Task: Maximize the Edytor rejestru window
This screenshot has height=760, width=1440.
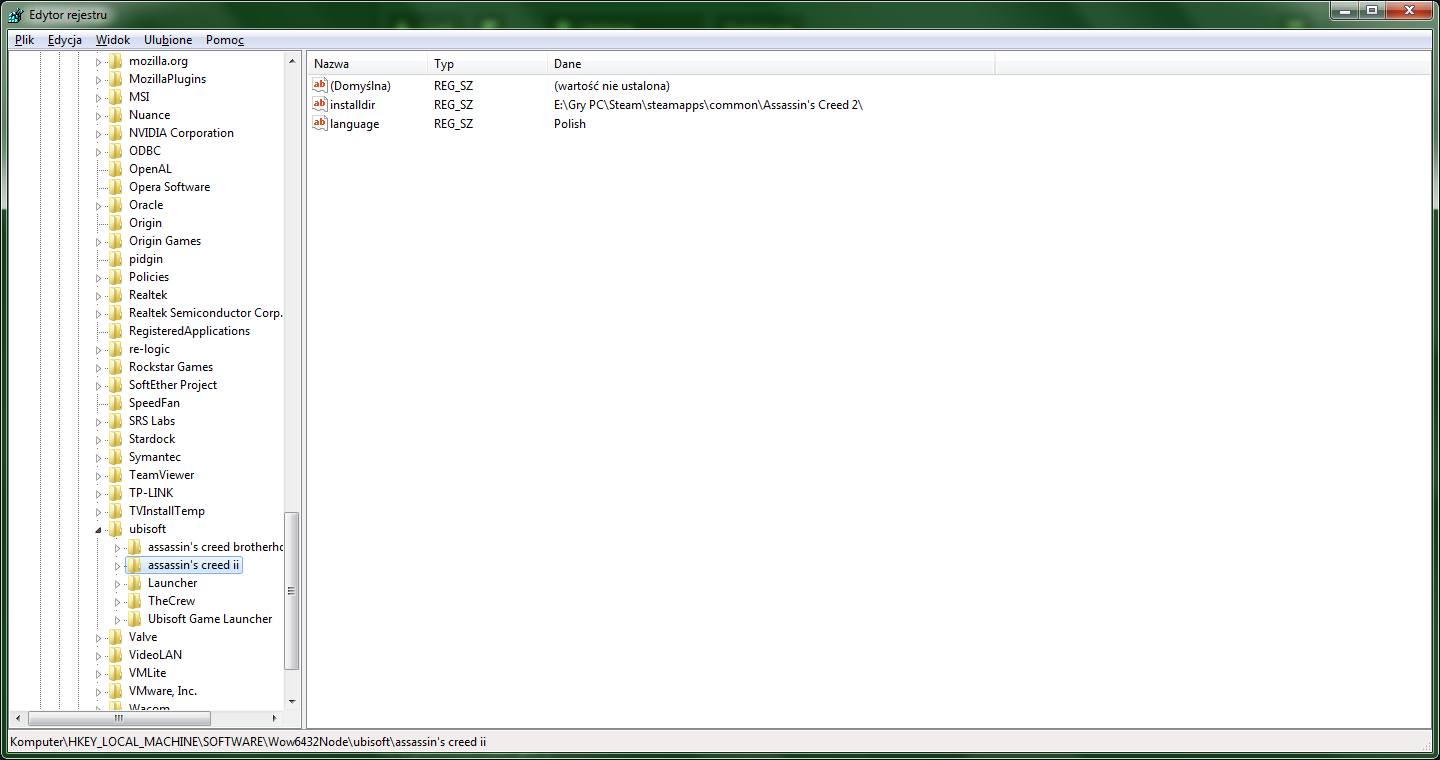Action: 1371,10
